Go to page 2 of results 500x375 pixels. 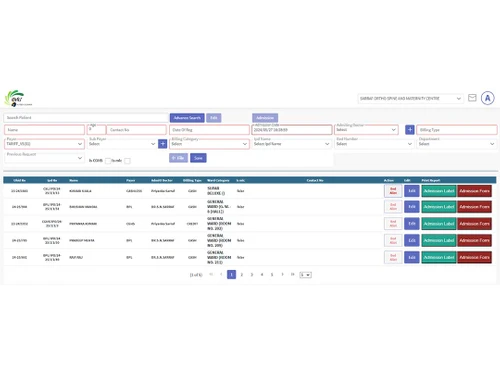(x=242, y=274)
